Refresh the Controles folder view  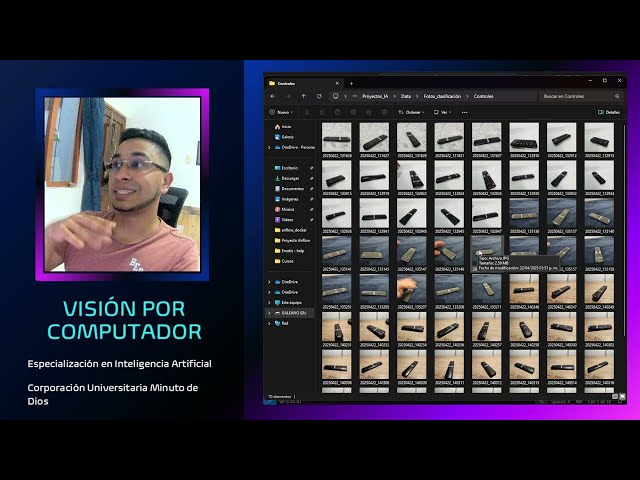pos(319,96)
